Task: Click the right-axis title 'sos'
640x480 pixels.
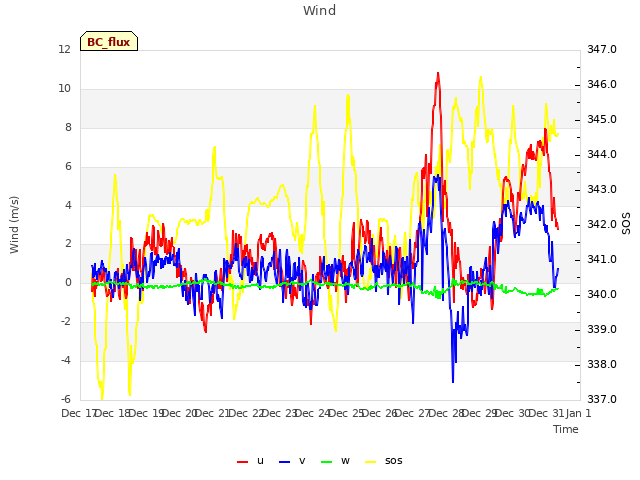Action: coord(626,224)
